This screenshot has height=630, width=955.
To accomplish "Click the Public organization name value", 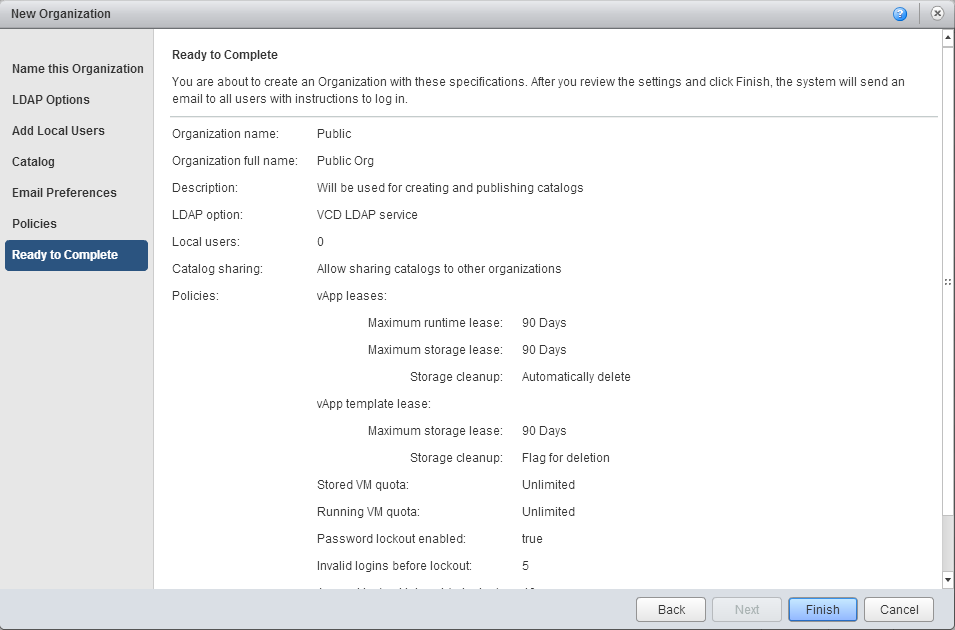I will point(334,133).
